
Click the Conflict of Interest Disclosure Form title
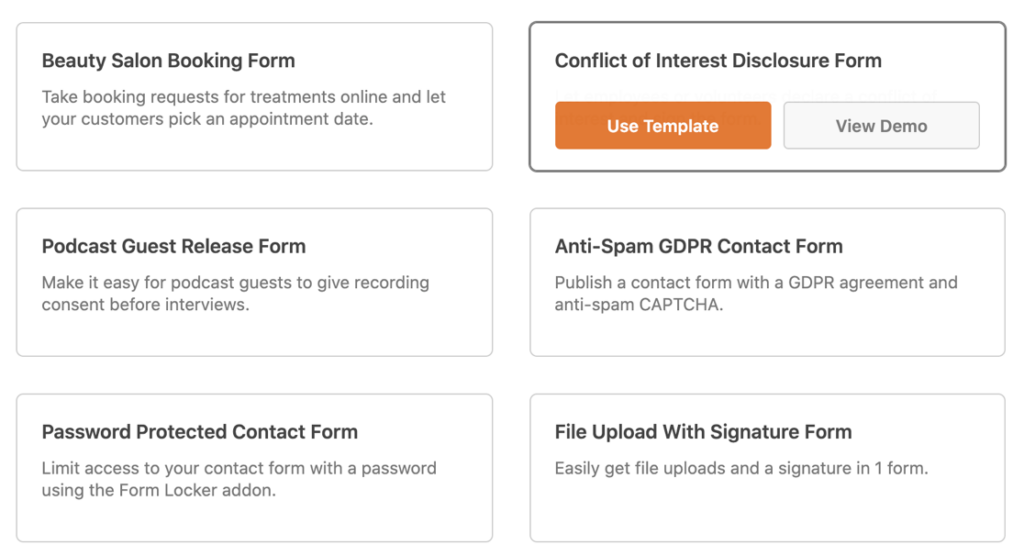coord(718,61)
